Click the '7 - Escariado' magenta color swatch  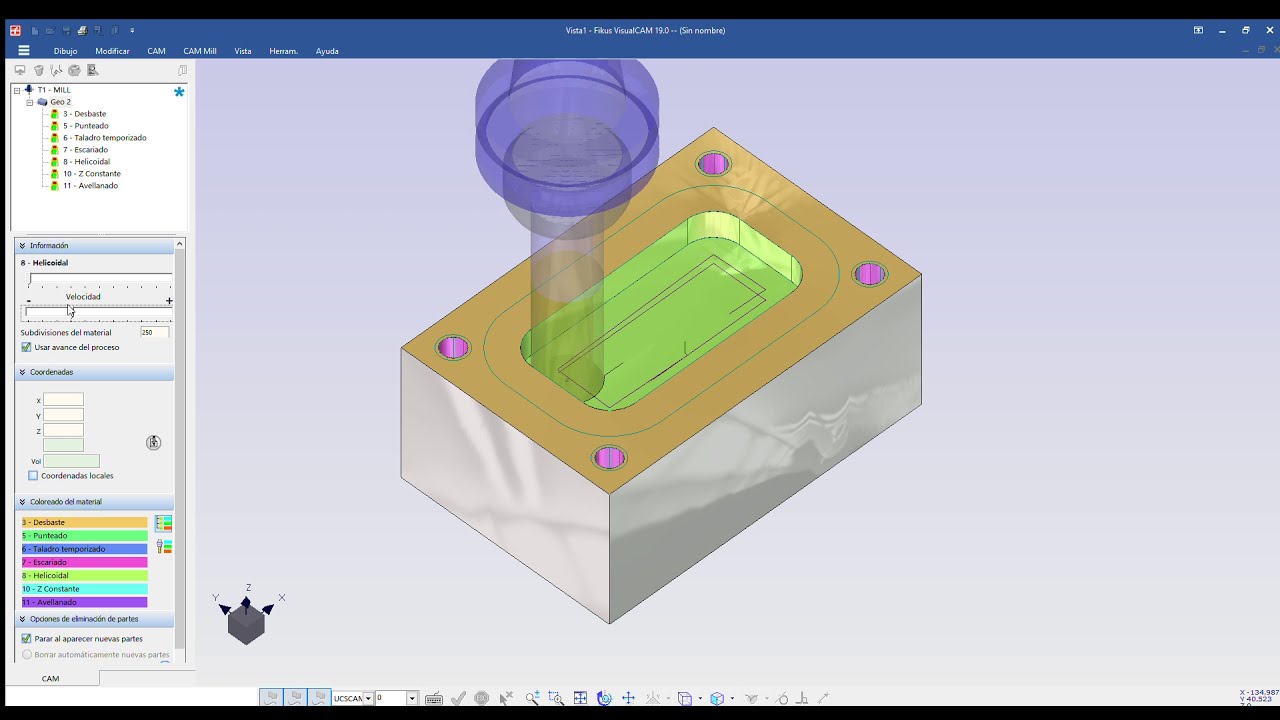pos(84,562)
